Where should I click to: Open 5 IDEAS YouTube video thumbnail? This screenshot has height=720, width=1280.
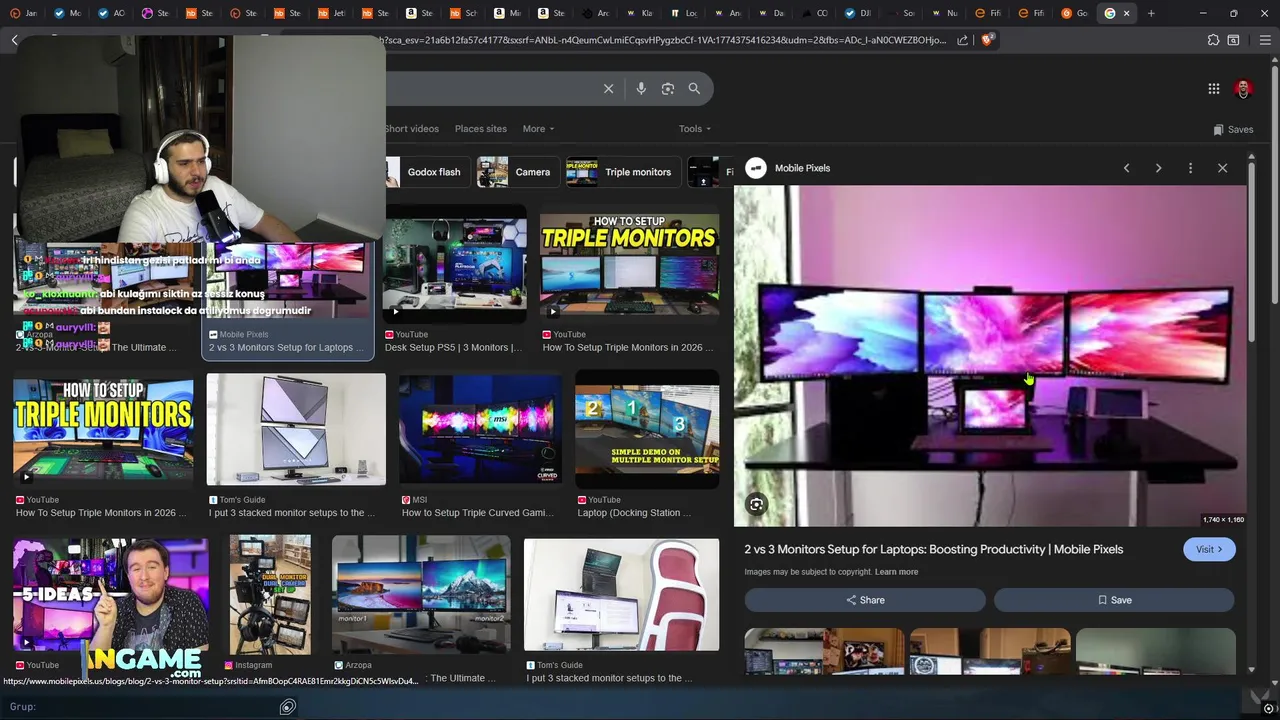(x=110, y=595)
